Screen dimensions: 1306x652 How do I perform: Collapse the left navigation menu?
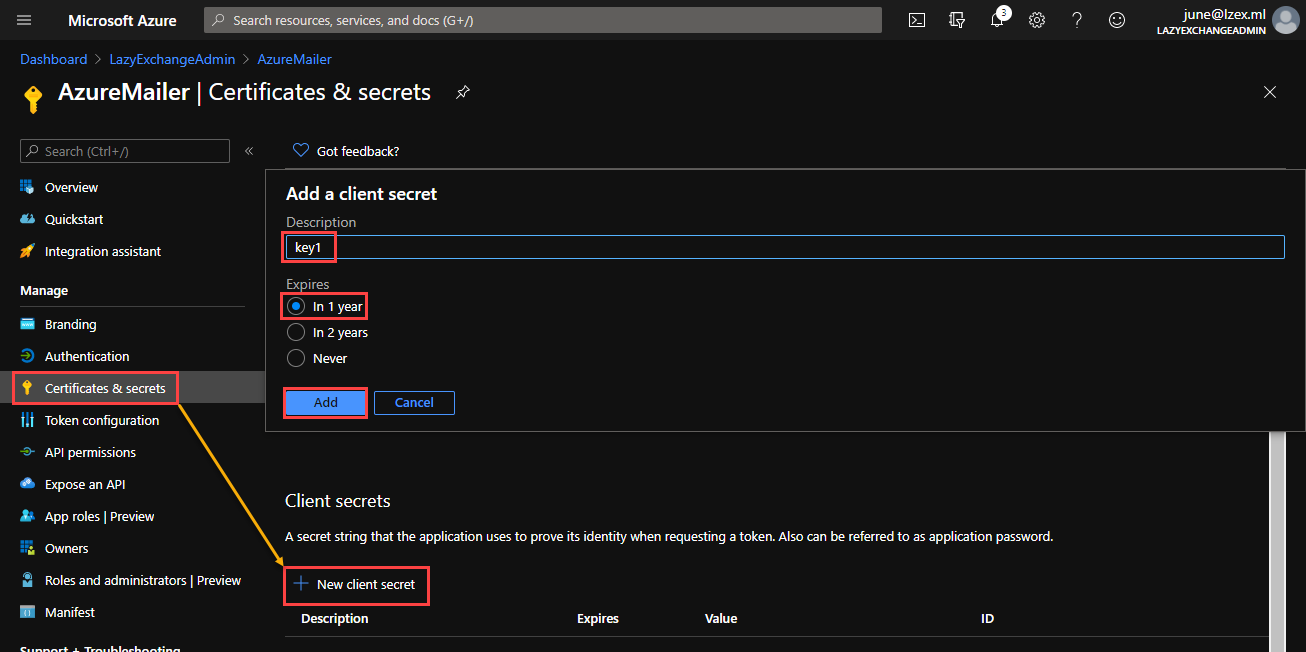coord(249,151)
